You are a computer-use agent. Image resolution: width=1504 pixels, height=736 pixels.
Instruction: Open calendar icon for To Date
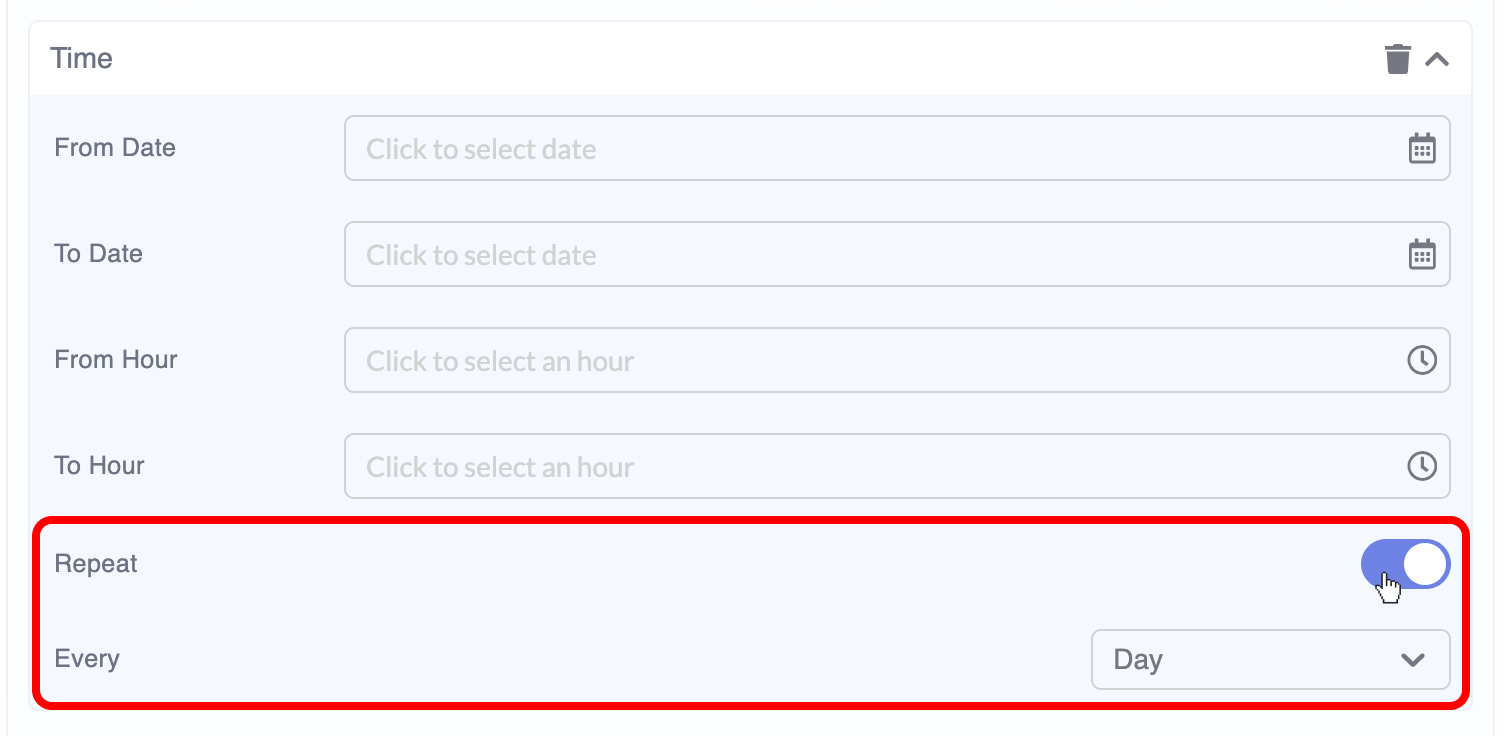click(1421, 255)
